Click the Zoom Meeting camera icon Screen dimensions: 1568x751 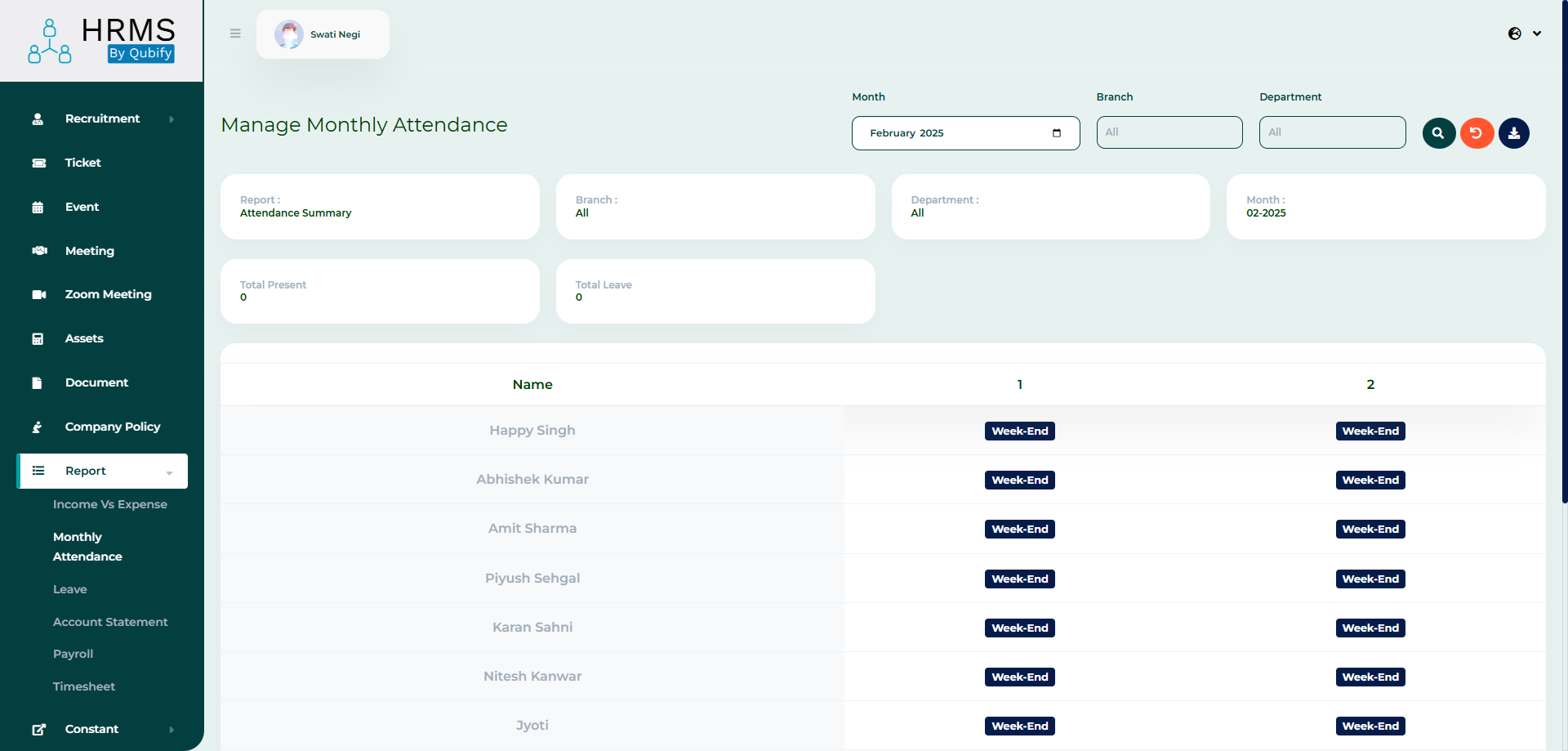(39, 295)
